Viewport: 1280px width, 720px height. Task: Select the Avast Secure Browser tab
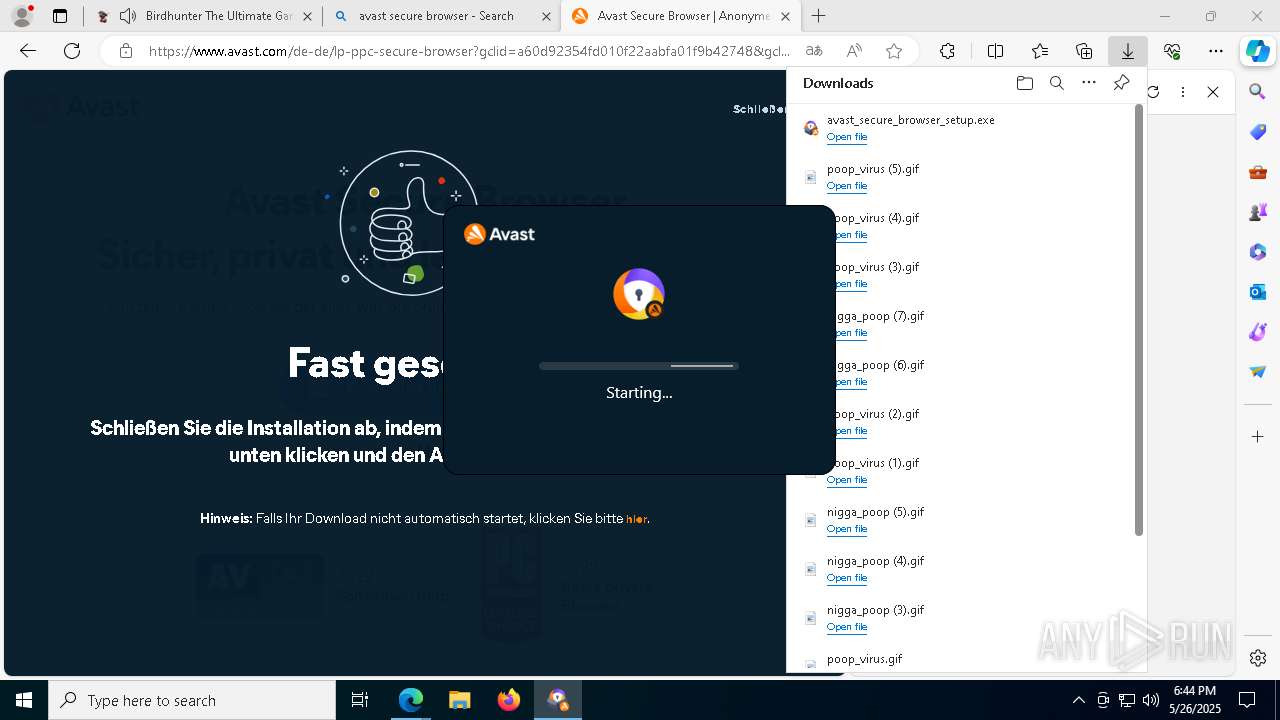681,16
